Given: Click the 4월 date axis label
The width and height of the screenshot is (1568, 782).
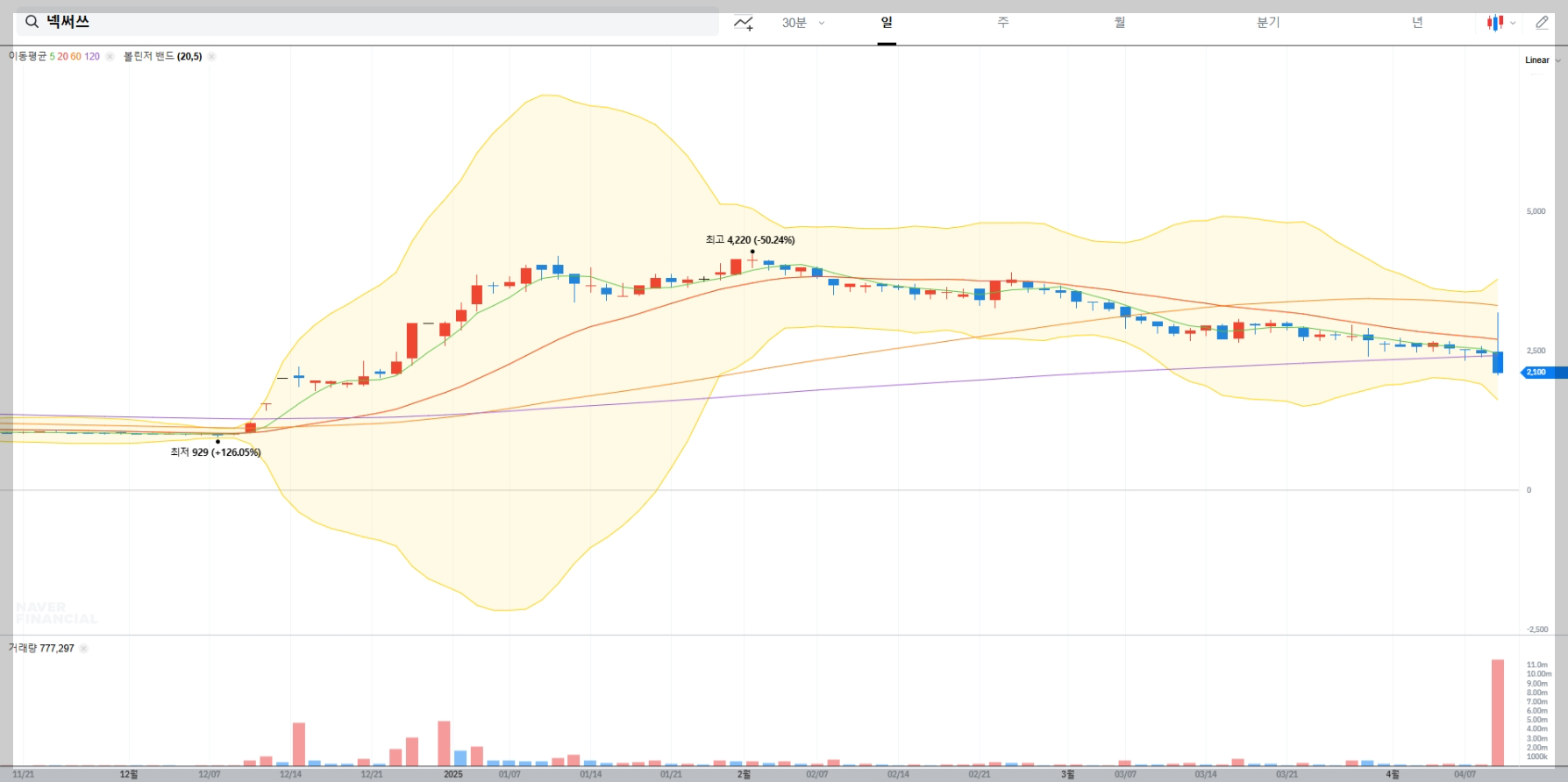Looking at the screenshot, I should coord(1393,774).
